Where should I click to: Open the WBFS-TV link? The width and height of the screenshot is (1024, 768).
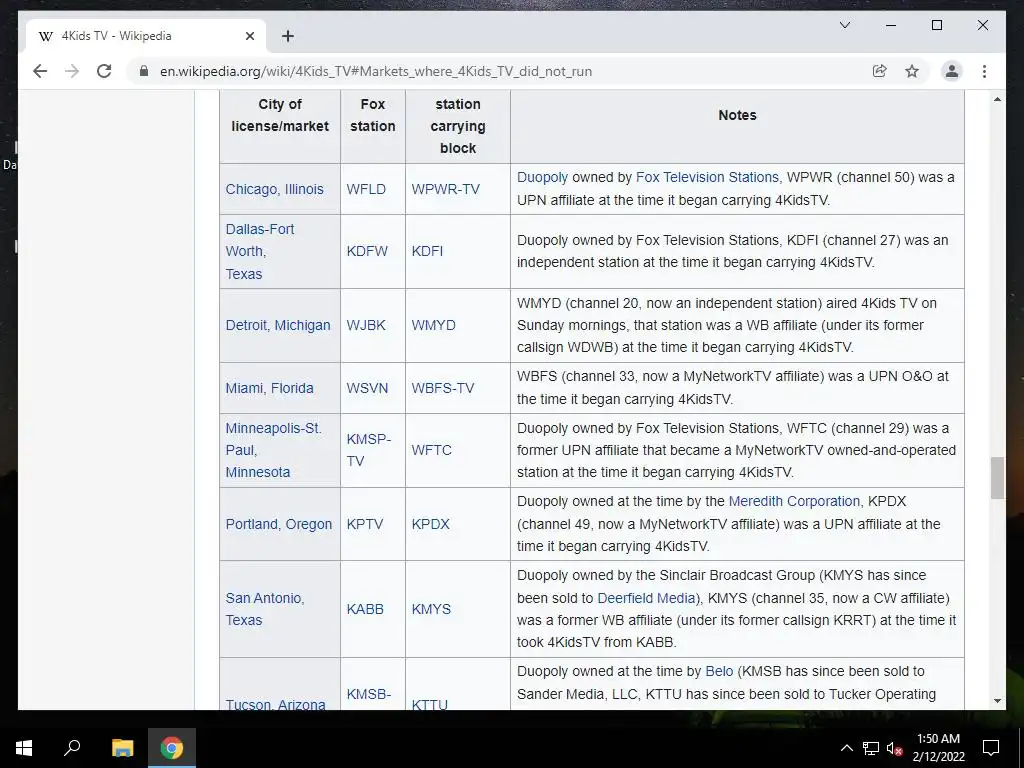tap(442, 388)
